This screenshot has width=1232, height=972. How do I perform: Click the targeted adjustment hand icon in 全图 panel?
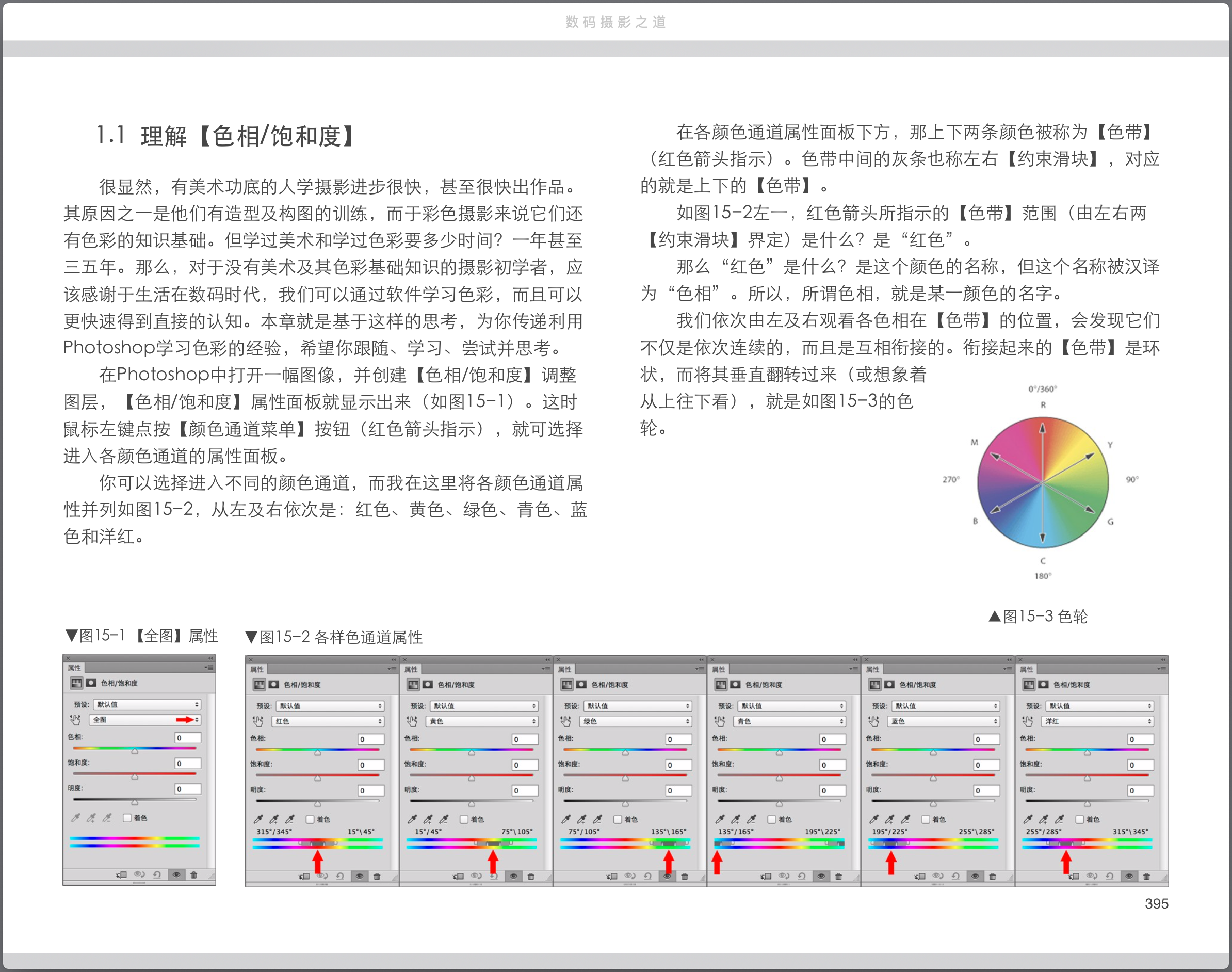[x=75, y=719]
